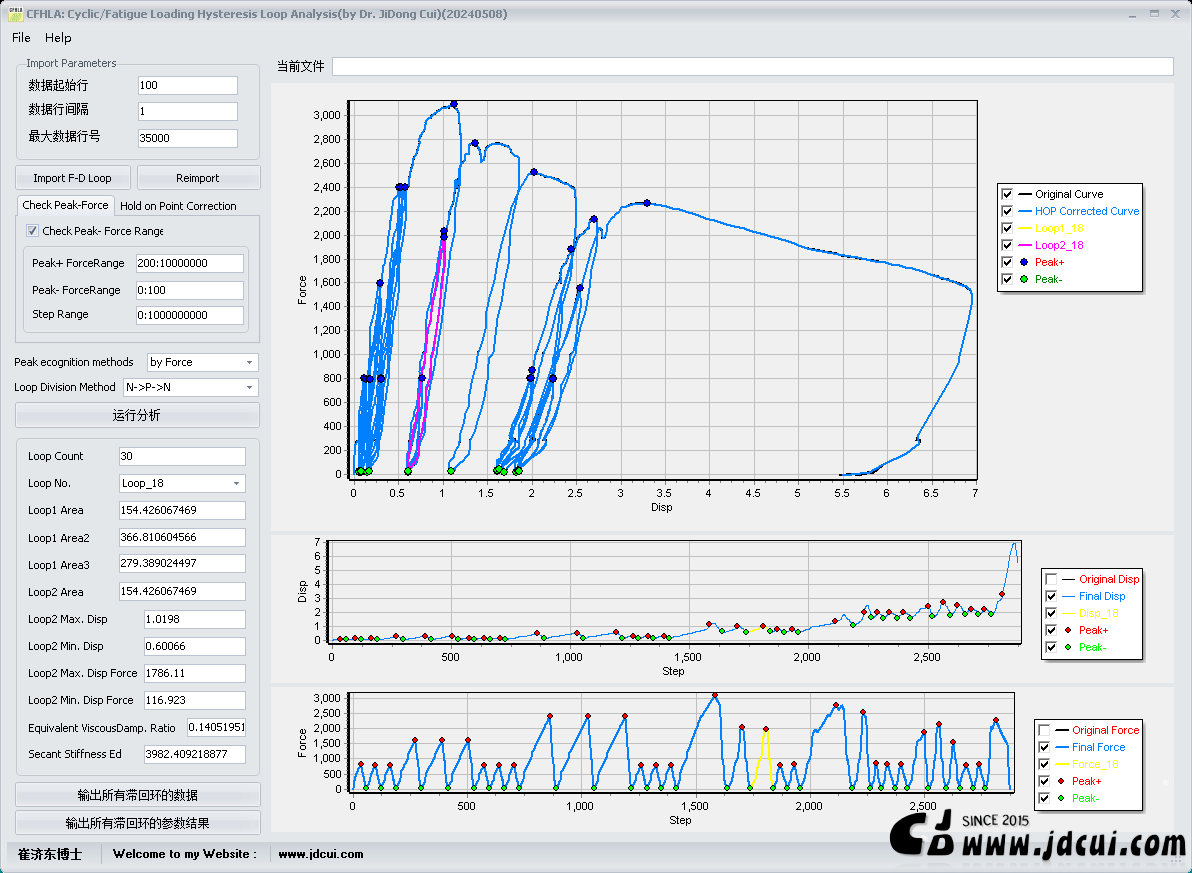Minimize the CFHLA window

pyautogui.click(x=1133, y=14)
